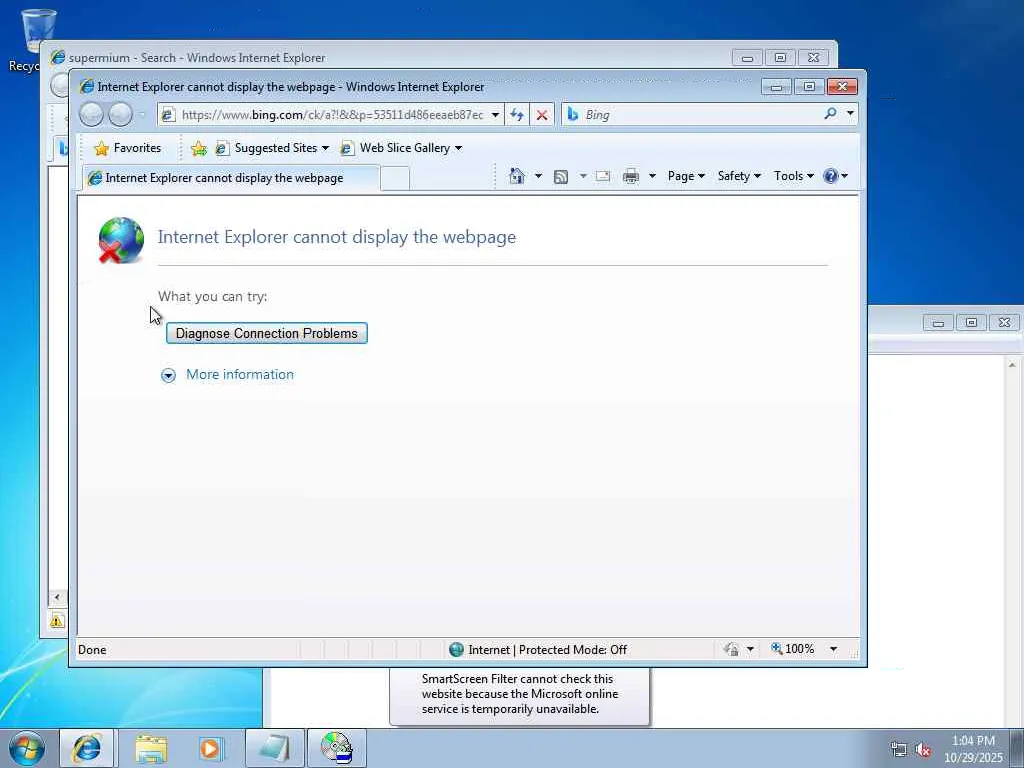Open the Print options dropdown arrow
This screenshot has width=1024, height=768.
(652, 176)
